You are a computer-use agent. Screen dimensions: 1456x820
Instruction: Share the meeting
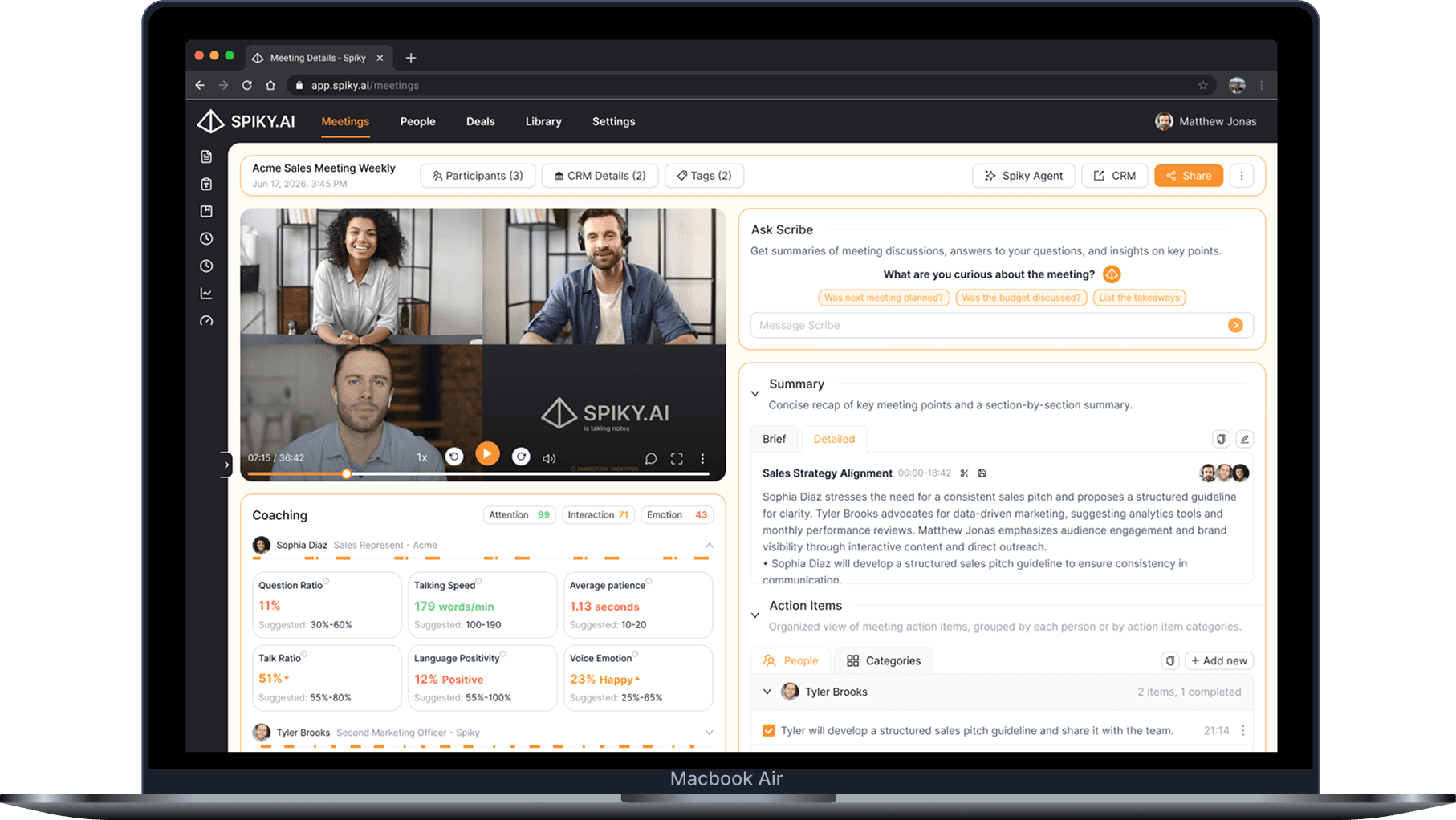point(1189,176)
